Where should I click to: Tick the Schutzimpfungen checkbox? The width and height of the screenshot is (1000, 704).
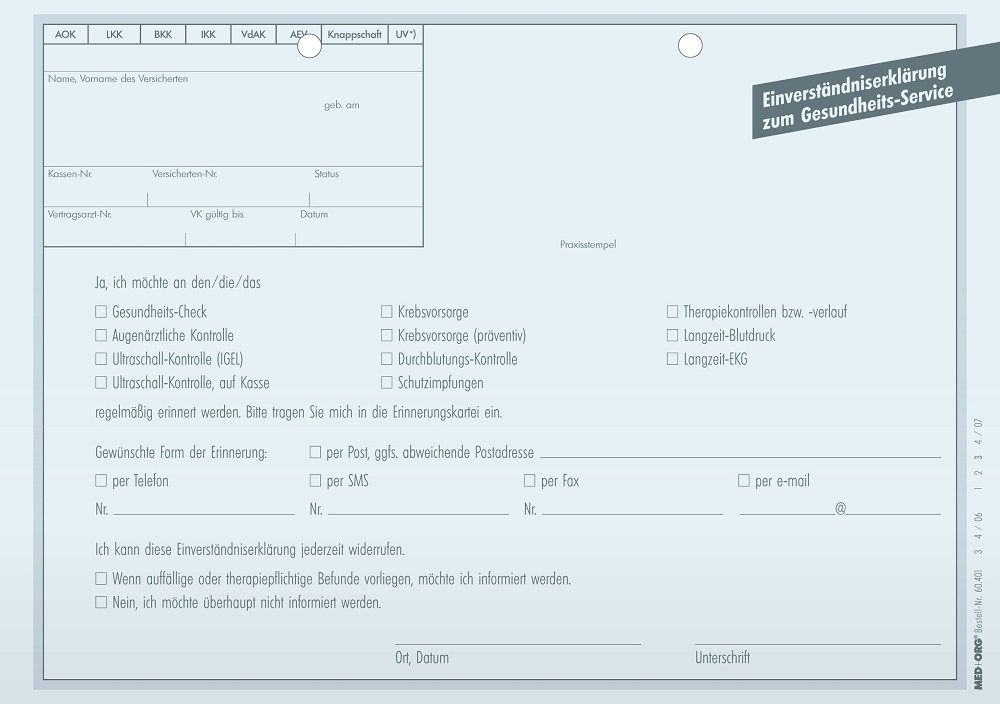(x=386, y=383)
